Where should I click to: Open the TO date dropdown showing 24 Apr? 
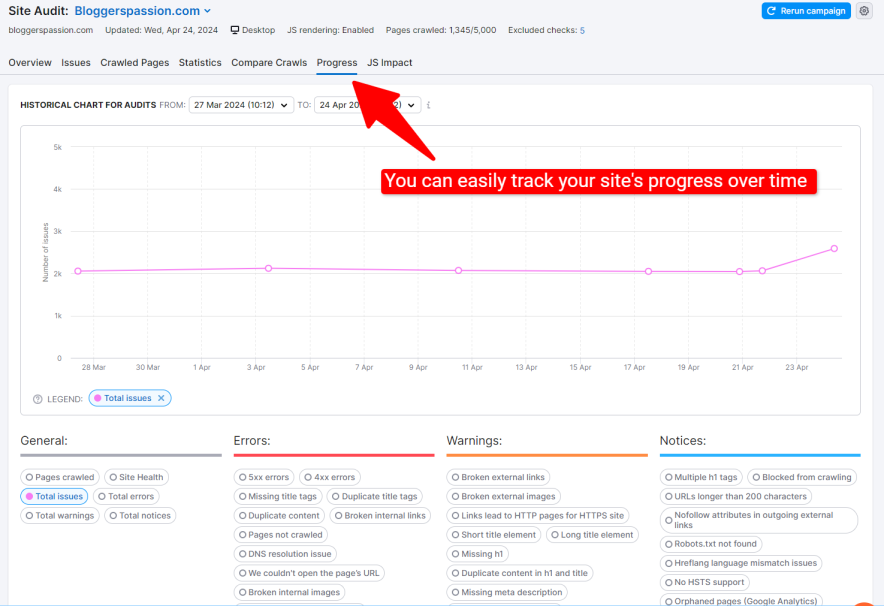coord(366,104)
